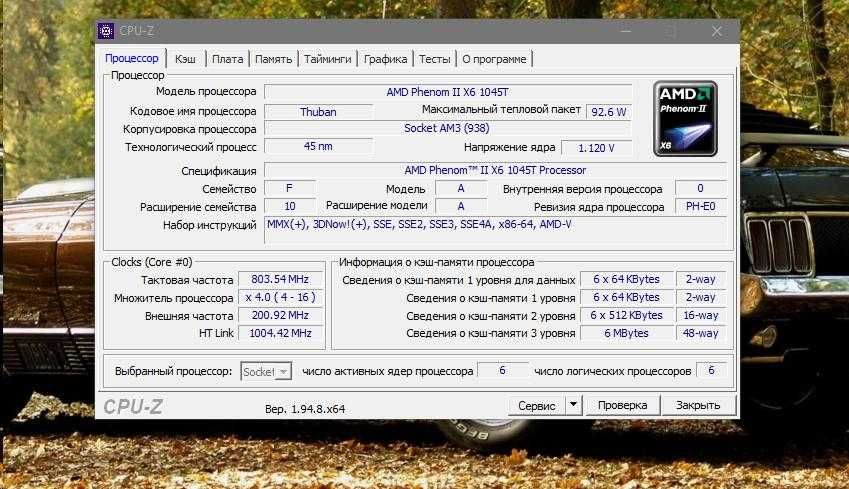The image size is (849, 489).
Task: Click the processor model field AMD Phenom II X6 1045T
Action: (x=448, y=92)
